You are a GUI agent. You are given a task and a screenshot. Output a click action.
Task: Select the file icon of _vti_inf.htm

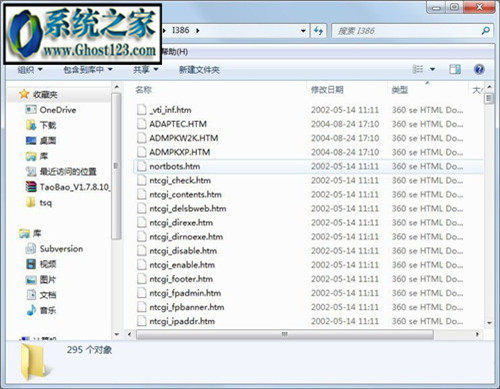[142, 110]
